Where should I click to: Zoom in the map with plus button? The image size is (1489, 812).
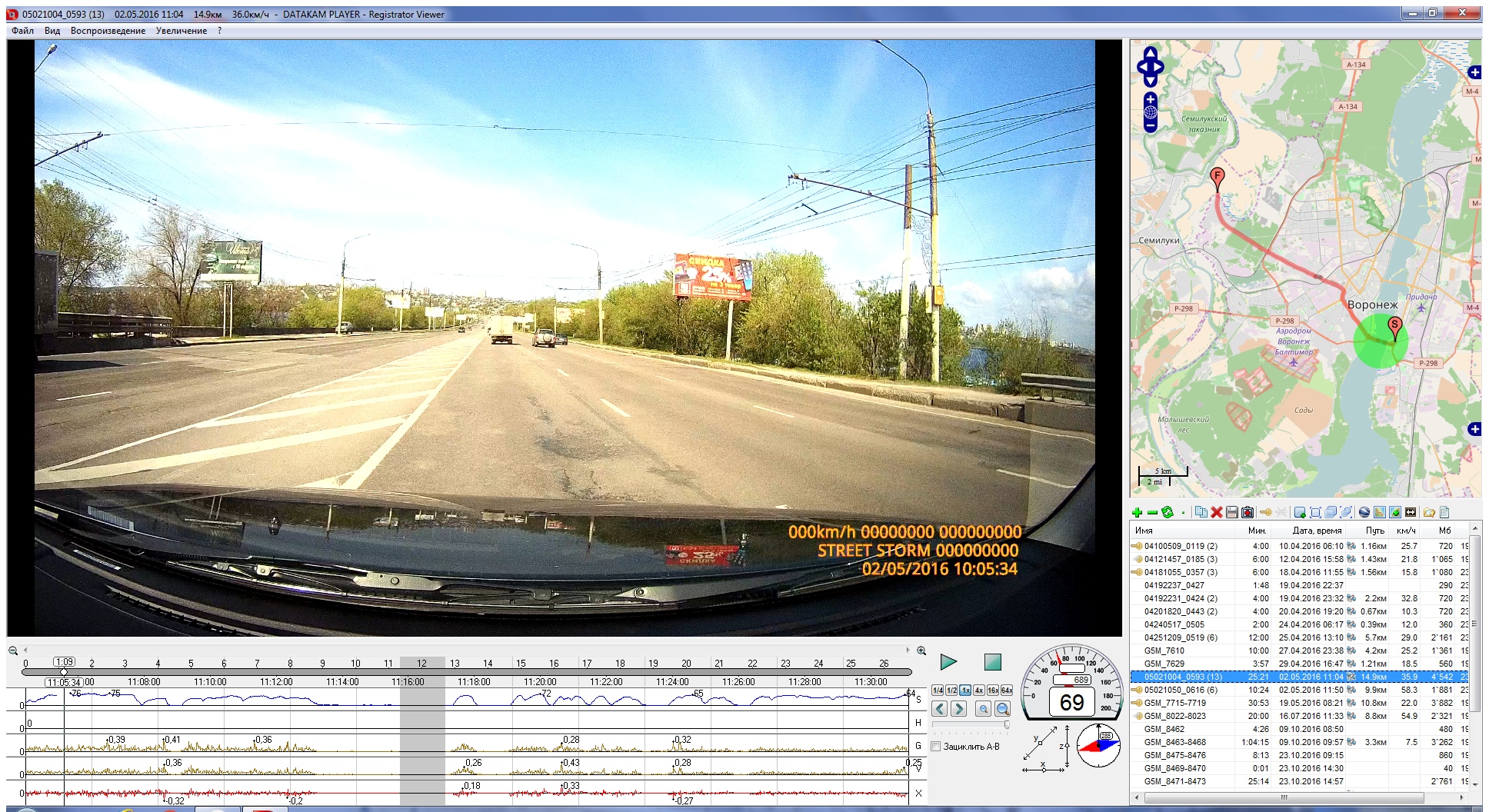[x=1151, y=100]
